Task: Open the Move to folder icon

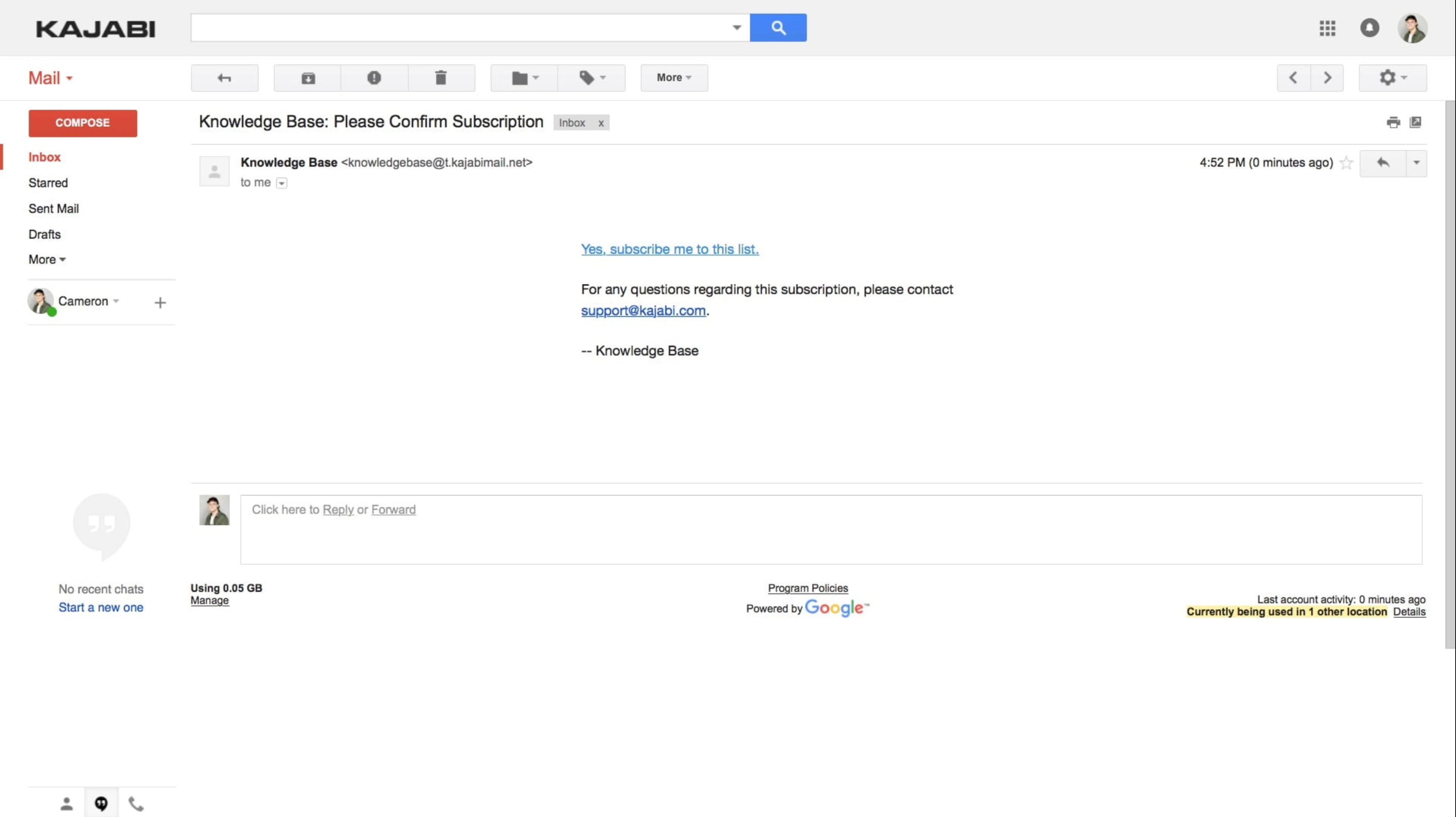Action: [x=523, y=77]
